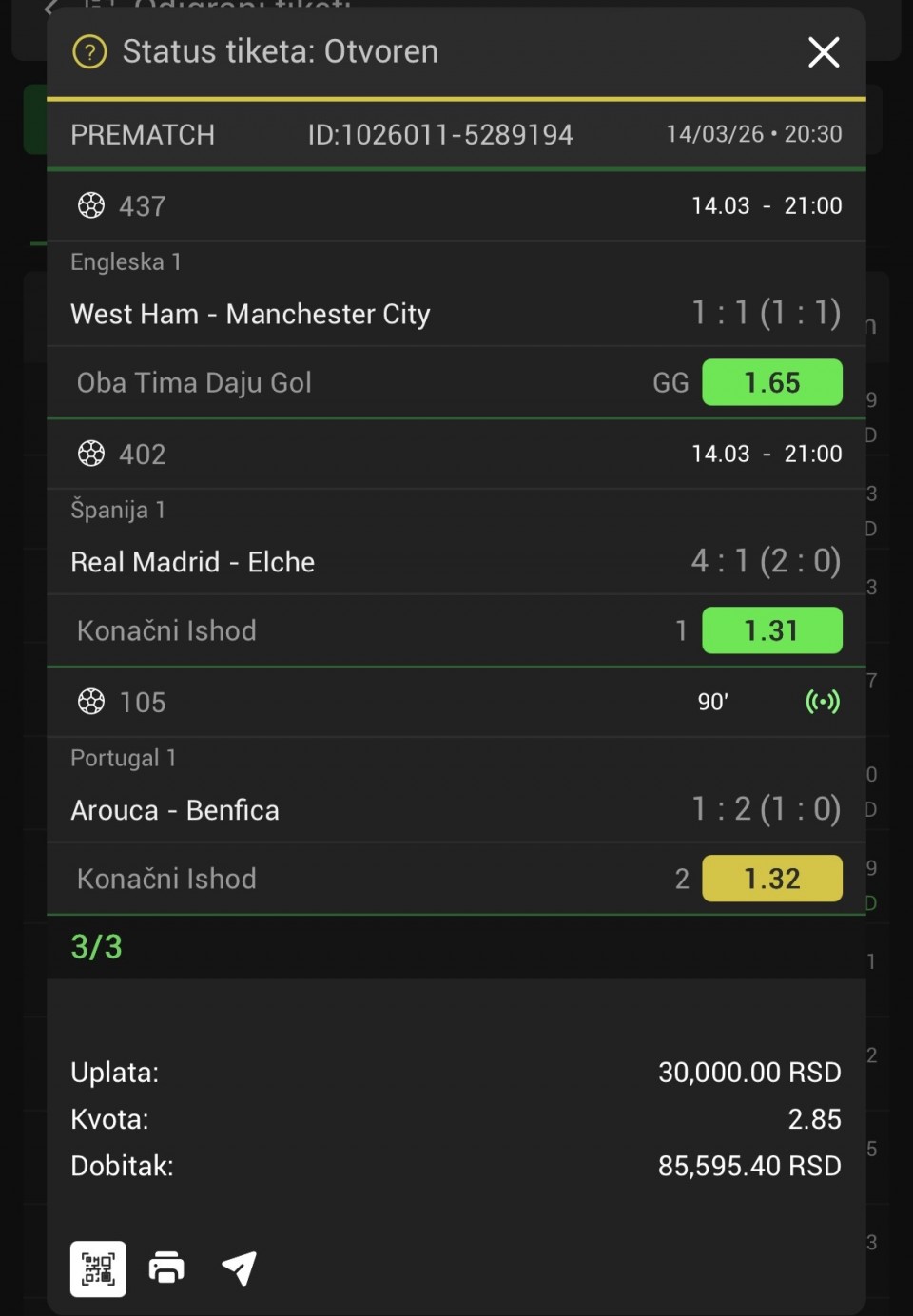913x1316 pixels.
Task: Click the ticket ID number
Action: click(439, 135)
